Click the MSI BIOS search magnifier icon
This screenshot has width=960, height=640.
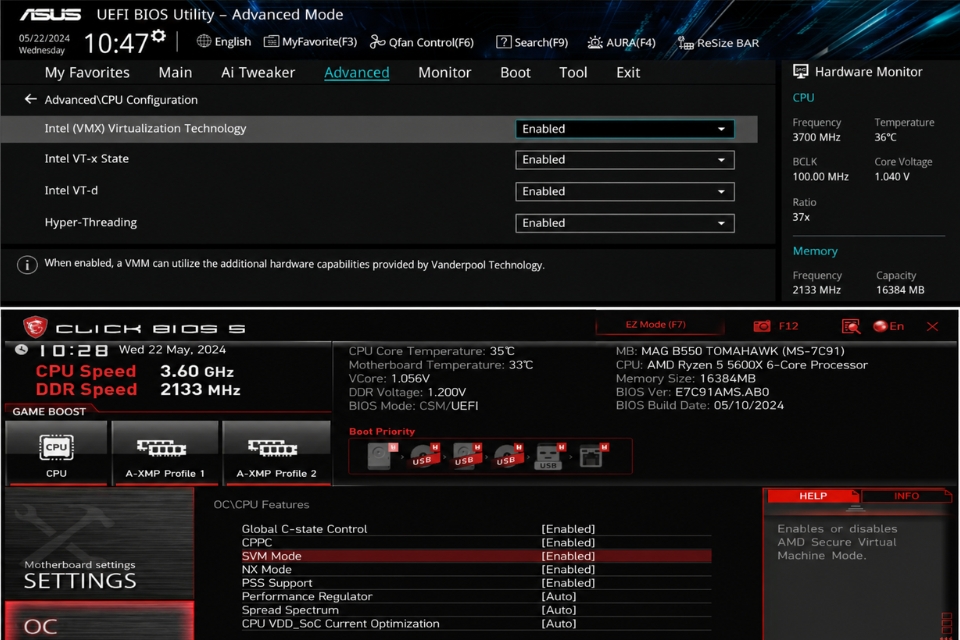[x=850, y=326]
